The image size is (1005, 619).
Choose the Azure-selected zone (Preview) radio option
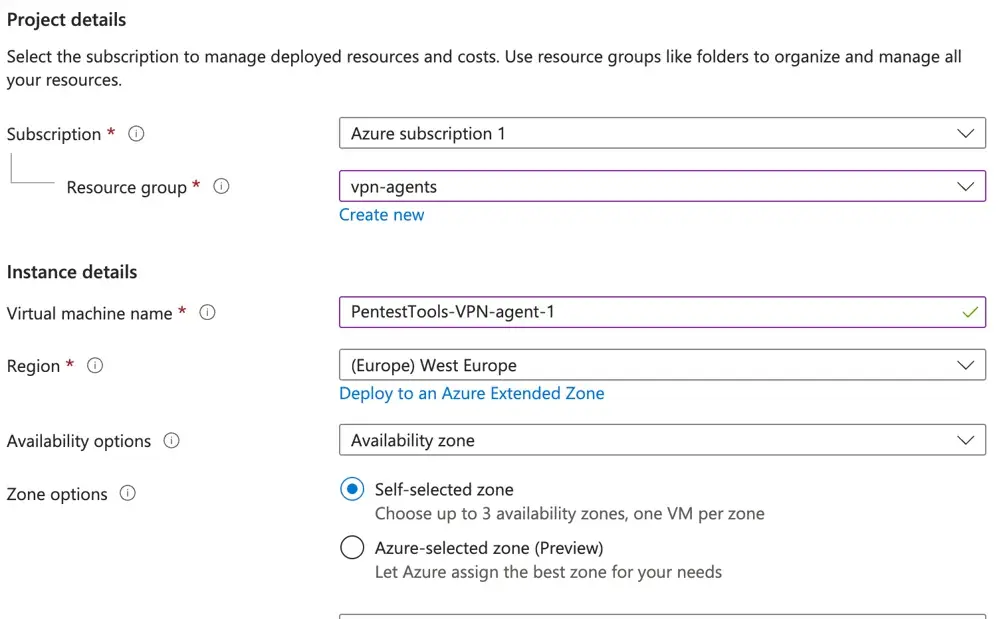tap(352, 548)
